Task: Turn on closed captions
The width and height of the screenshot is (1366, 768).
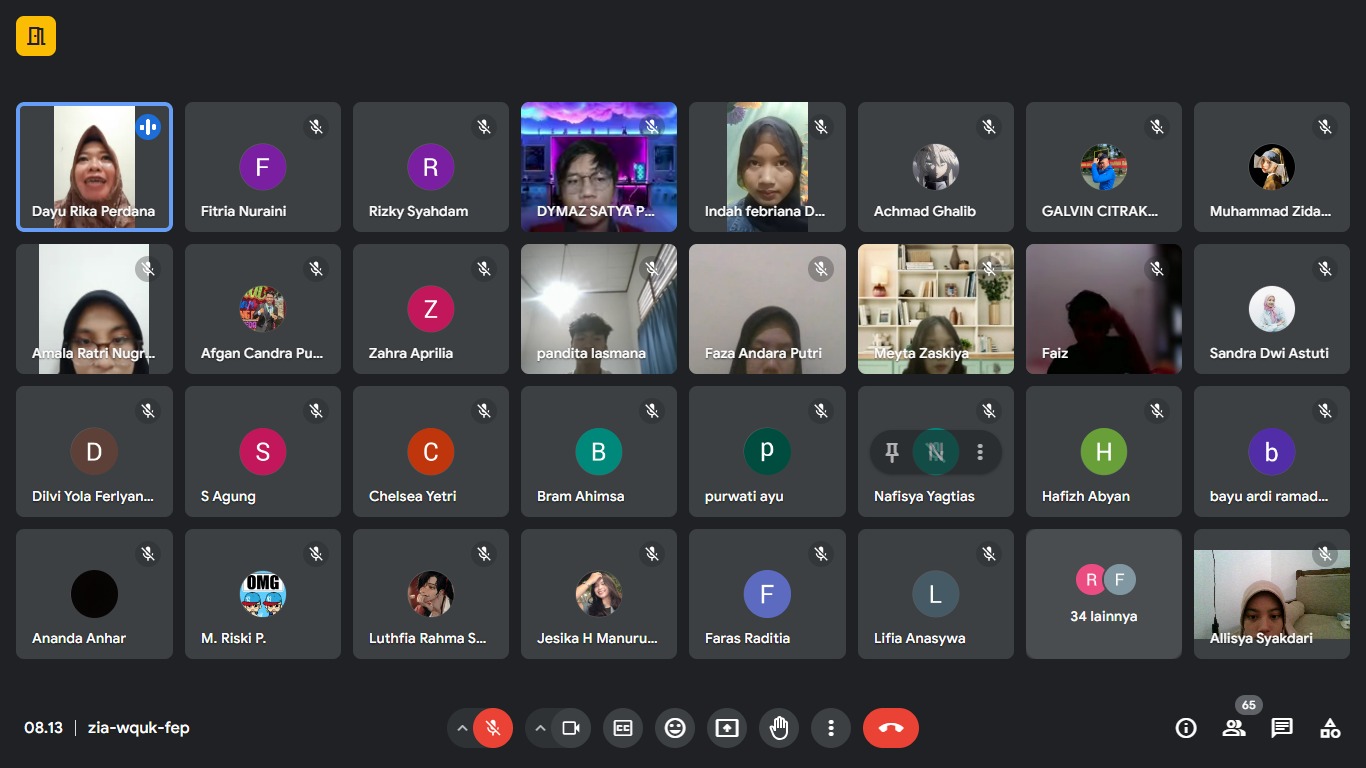Action: click(623, 728)
